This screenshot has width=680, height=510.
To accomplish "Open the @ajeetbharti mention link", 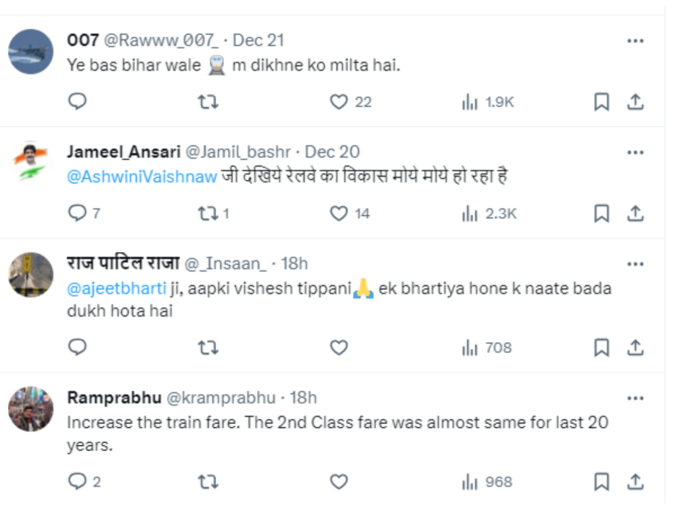I will click(116, 288).
